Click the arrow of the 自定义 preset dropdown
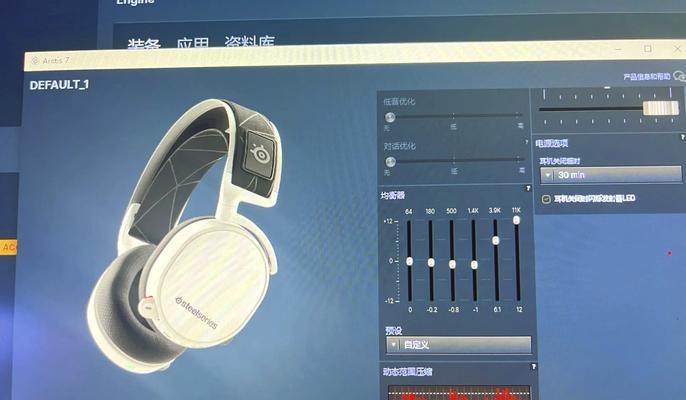686x400 pixels. 393,345
